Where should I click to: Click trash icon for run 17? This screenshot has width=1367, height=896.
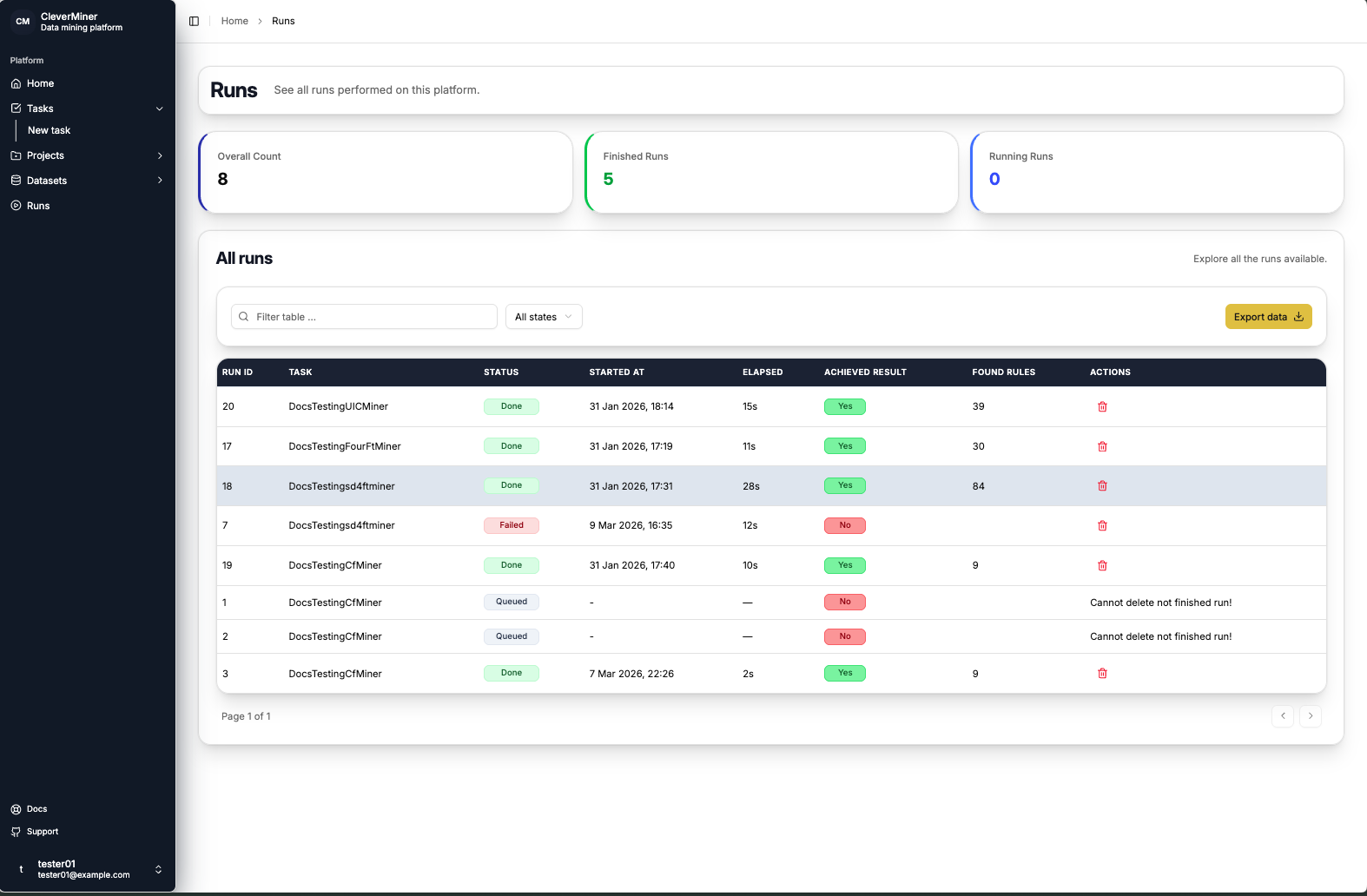point(1102,446)
